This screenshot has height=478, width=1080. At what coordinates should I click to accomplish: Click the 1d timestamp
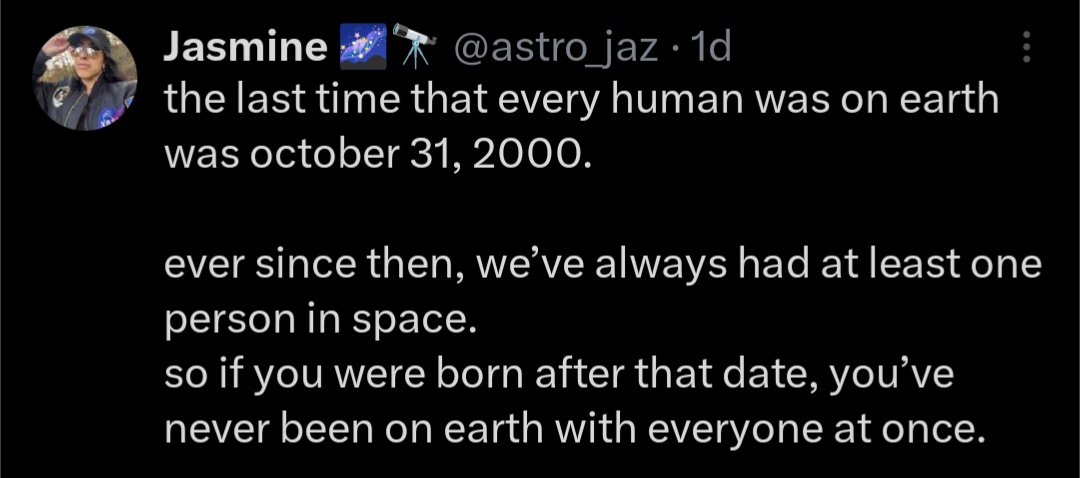711,47
